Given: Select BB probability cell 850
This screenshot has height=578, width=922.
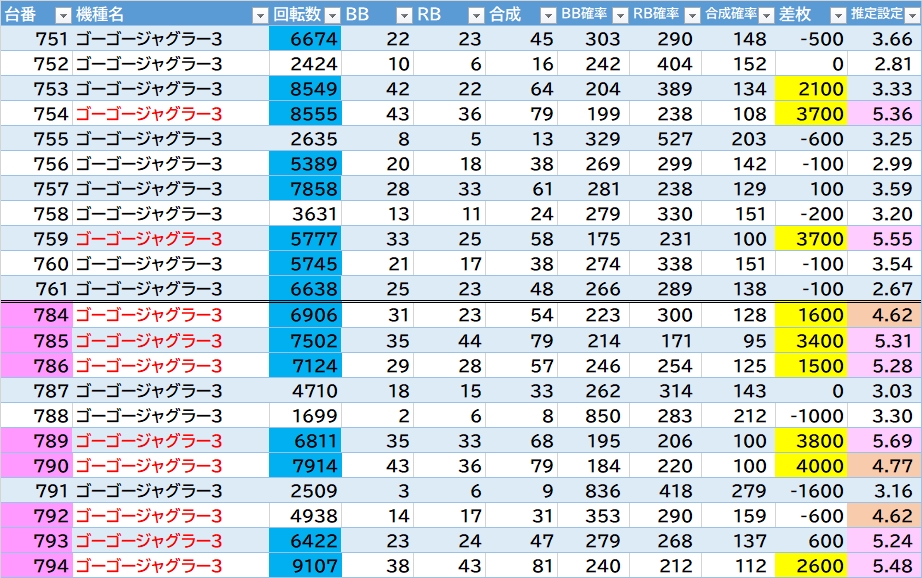Looking at the screenshot, I should 593,416.
